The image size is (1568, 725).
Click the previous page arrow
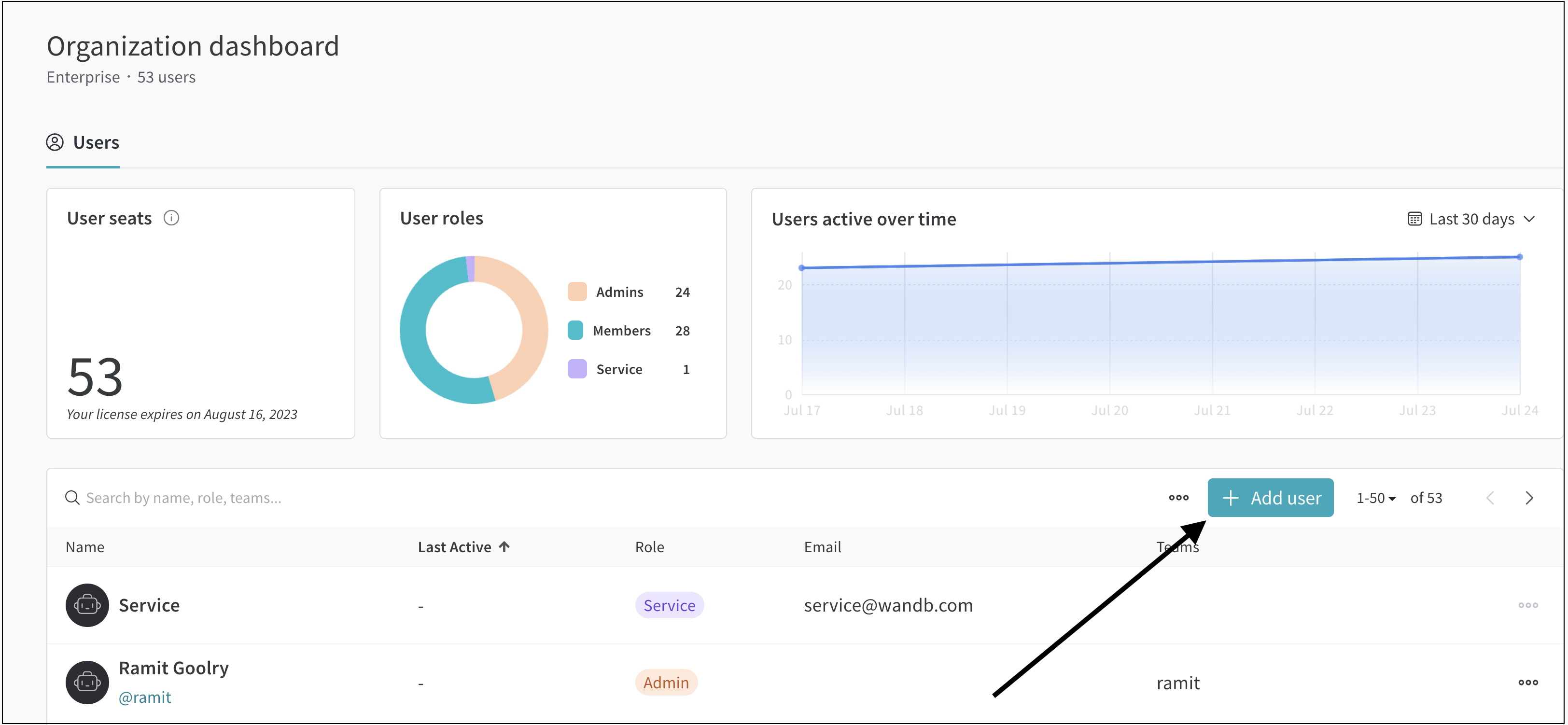tap(1489, 498)
